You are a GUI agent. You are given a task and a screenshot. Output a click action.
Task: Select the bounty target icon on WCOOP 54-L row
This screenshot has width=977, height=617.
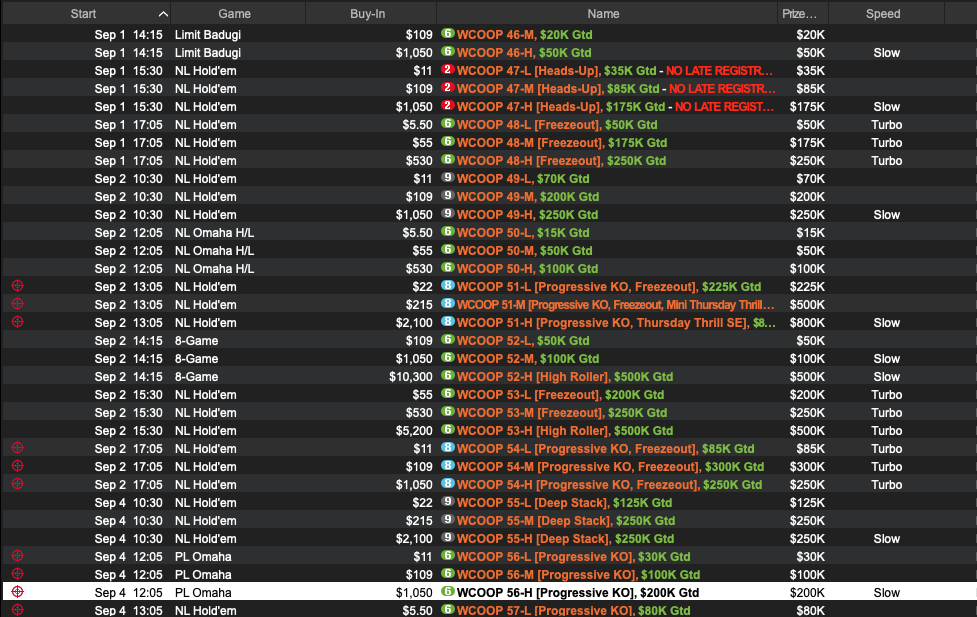(17, 448)
